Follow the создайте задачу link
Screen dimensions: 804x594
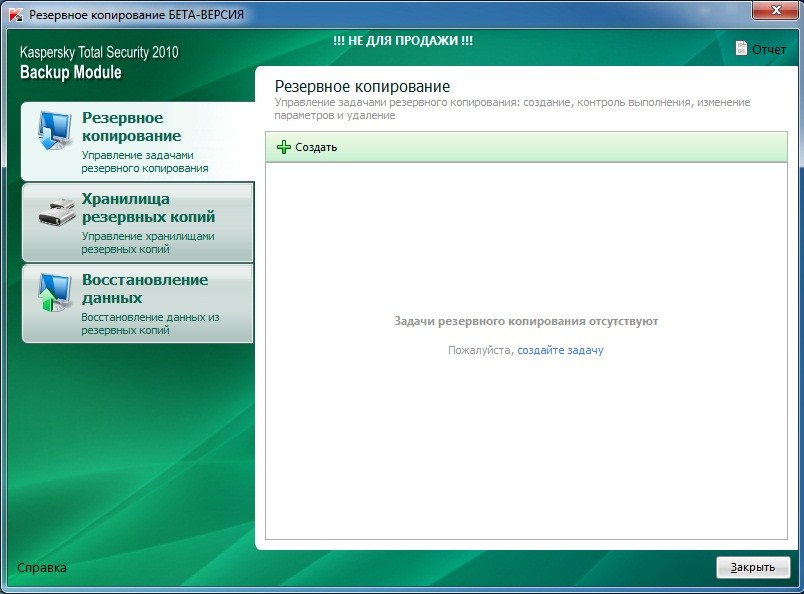coord(560,350)
